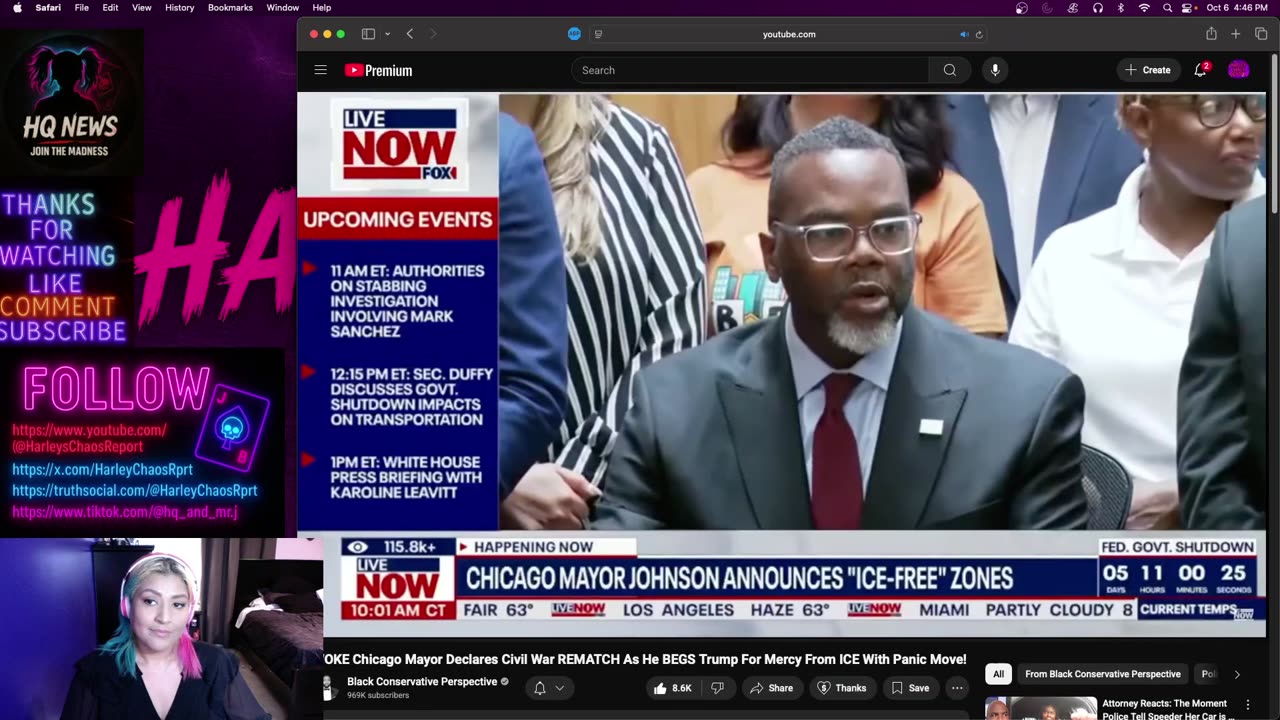Click the YouTube video player
Viewport: 1280px width, 720px height.
[x=782, y=365]
